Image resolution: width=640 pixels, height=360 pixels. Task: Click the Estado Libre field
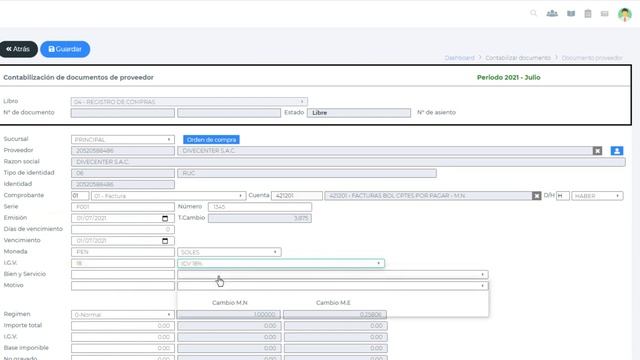pyautogui.click(x=359, y=113)
